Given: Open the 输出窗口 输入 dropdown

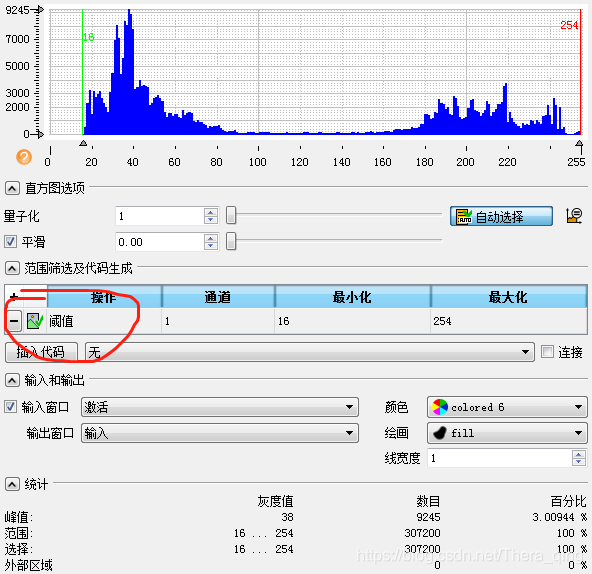Looking at the screenshot, I should [220, 433].
